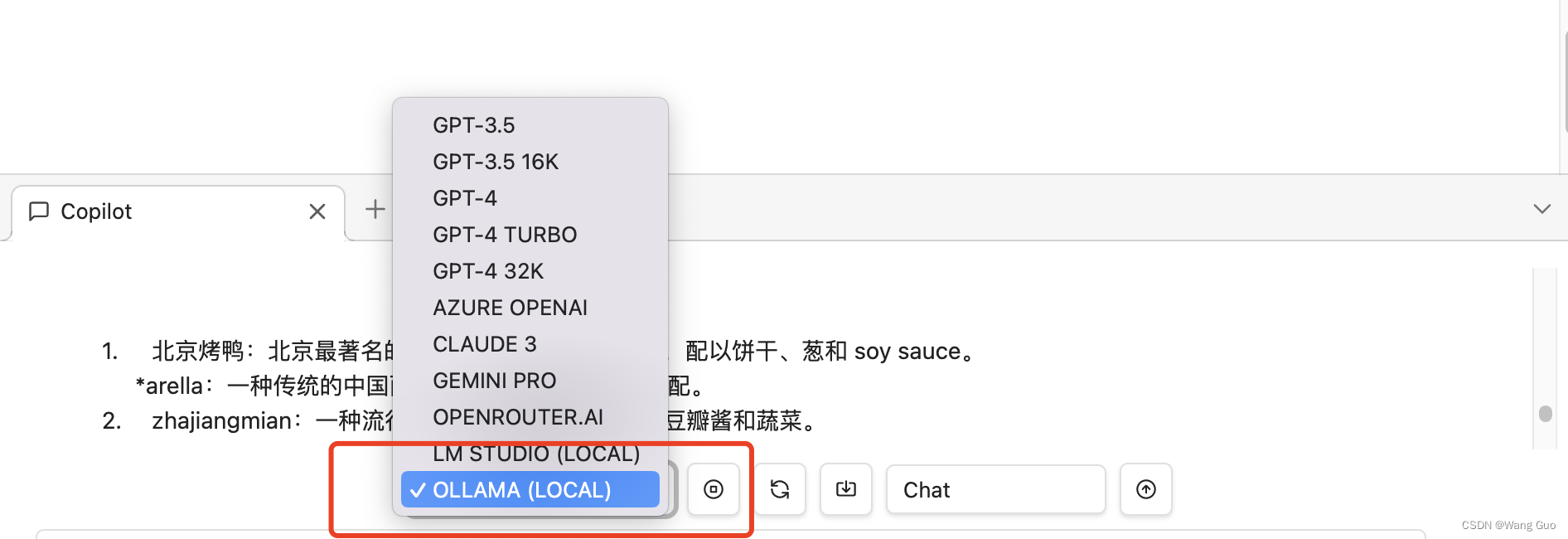Add a new tab with plus icon
1568x539 pixels.
tap(375, 209)
